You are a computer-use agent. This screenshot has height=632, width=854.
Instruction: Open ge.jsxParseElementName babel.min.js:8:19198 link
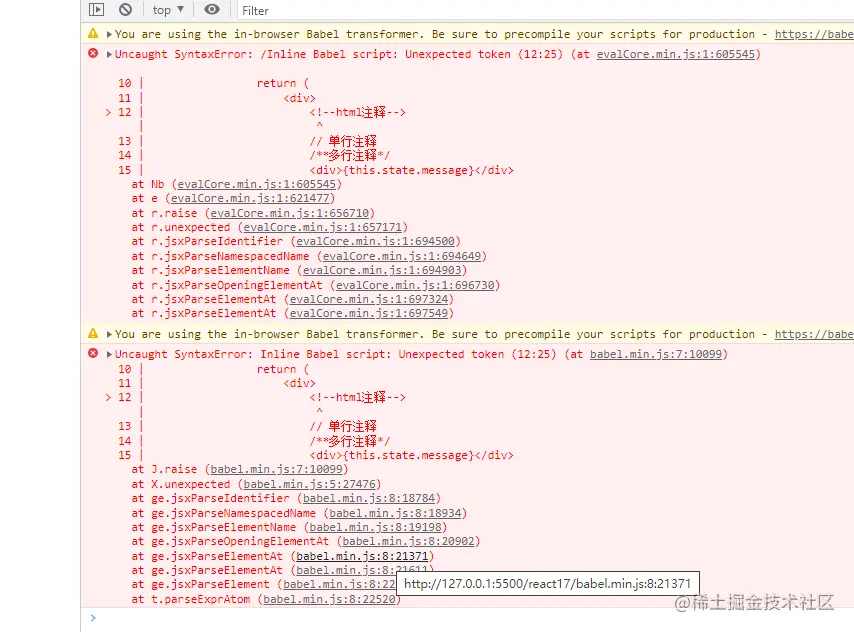click(x=375, y=527)
